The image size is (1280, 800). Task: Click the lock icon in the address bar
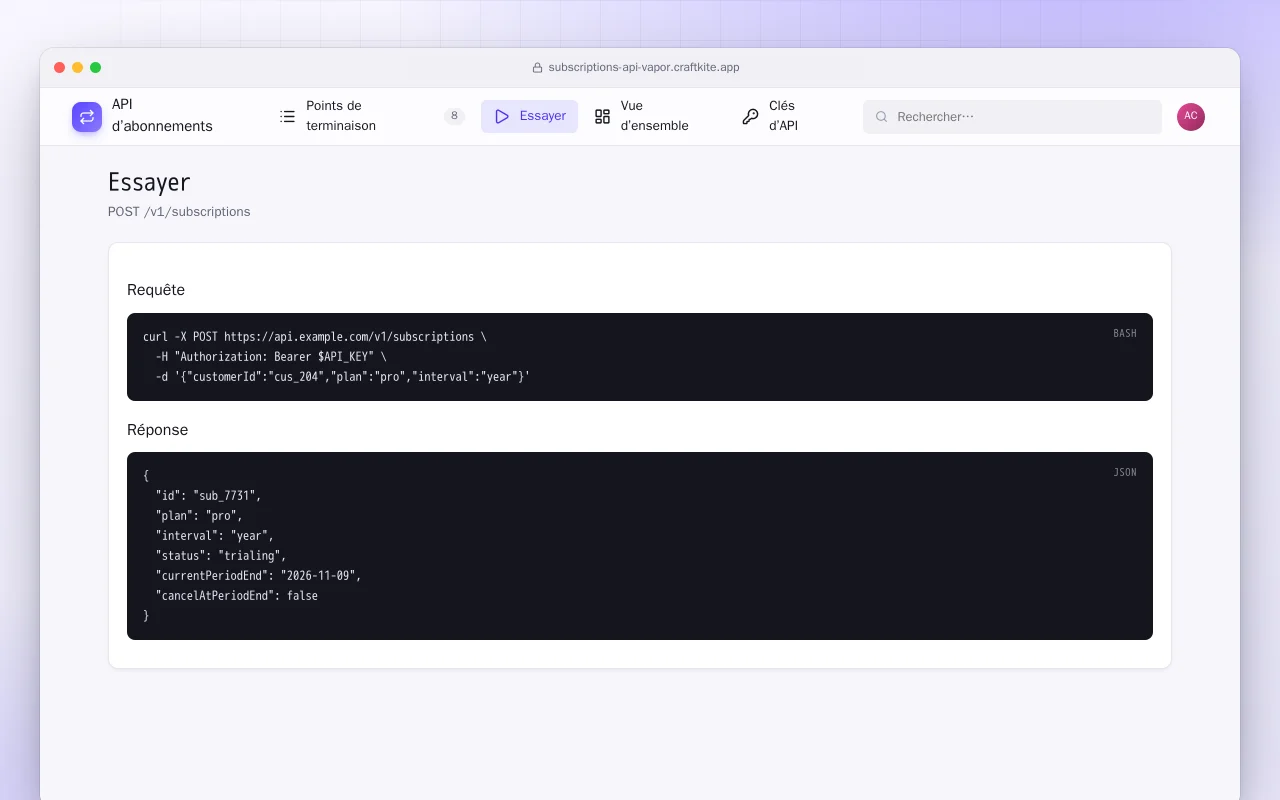[537, 68]
